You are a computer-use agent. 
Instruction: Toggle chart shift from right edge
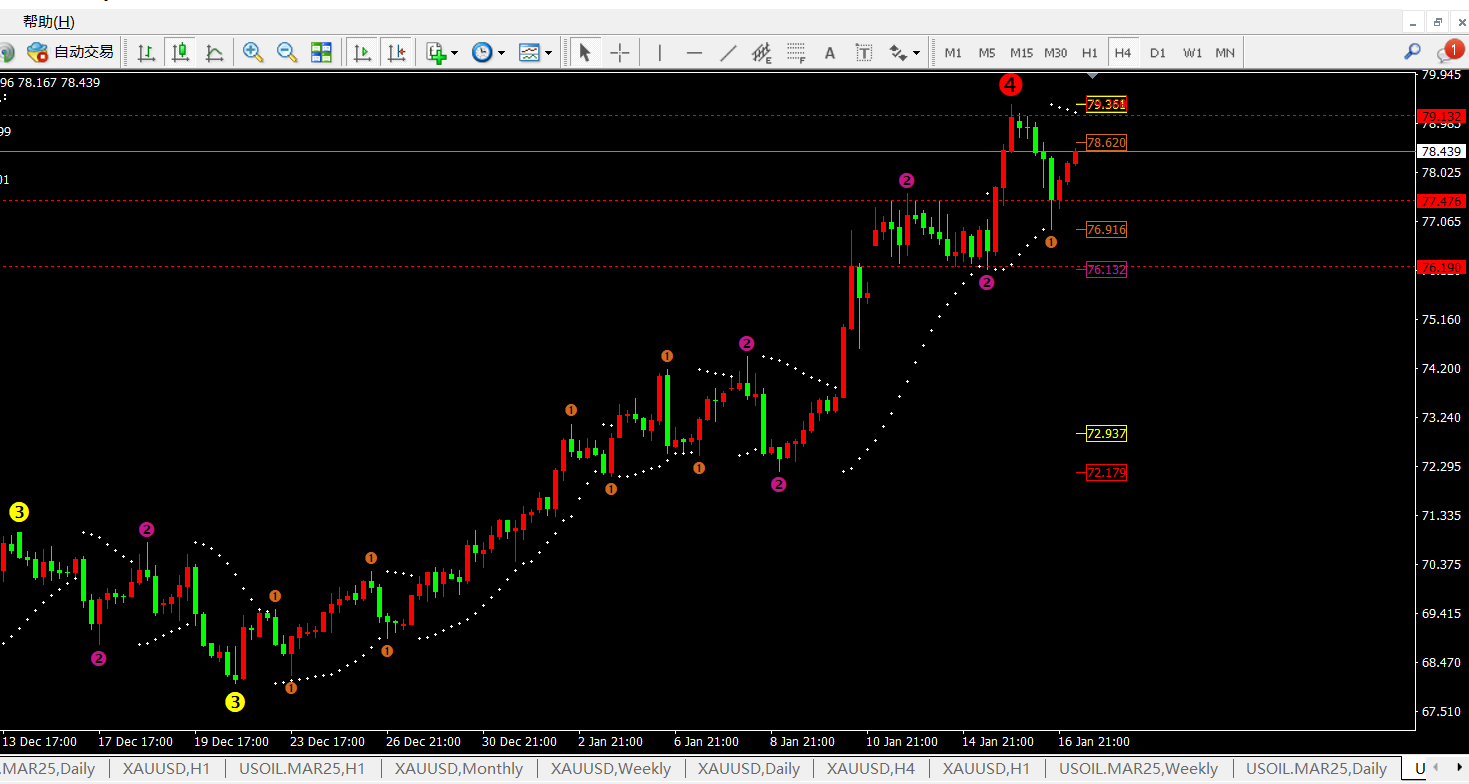tap(396, 53)
